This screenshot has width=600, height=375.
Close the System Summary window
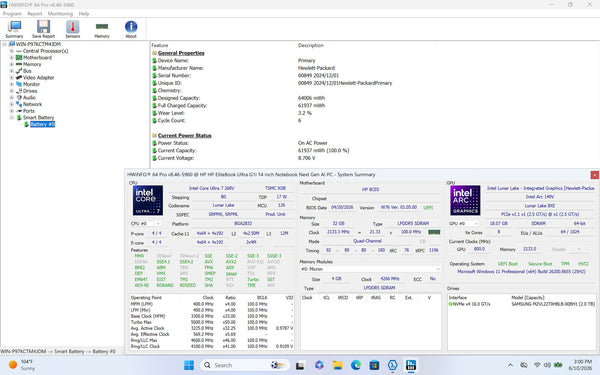coord(595,175)
